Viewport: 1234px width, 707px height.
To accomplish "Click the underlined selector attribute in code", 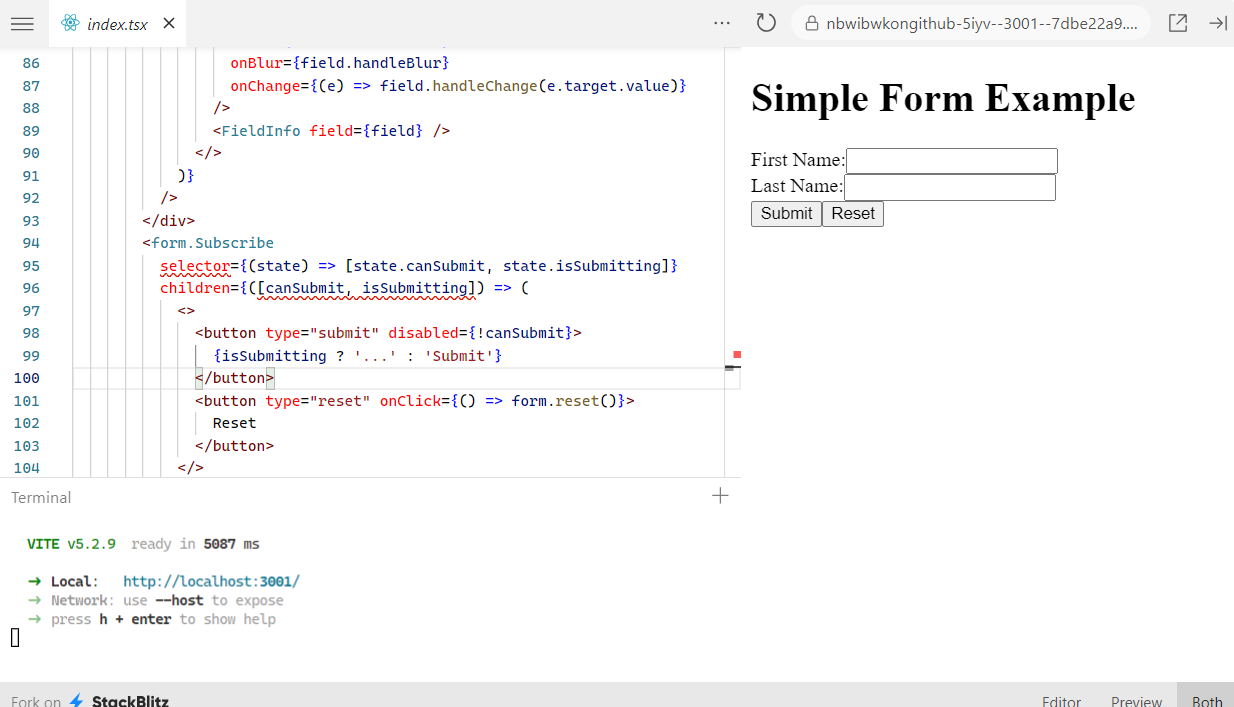I will coord(194,266).
